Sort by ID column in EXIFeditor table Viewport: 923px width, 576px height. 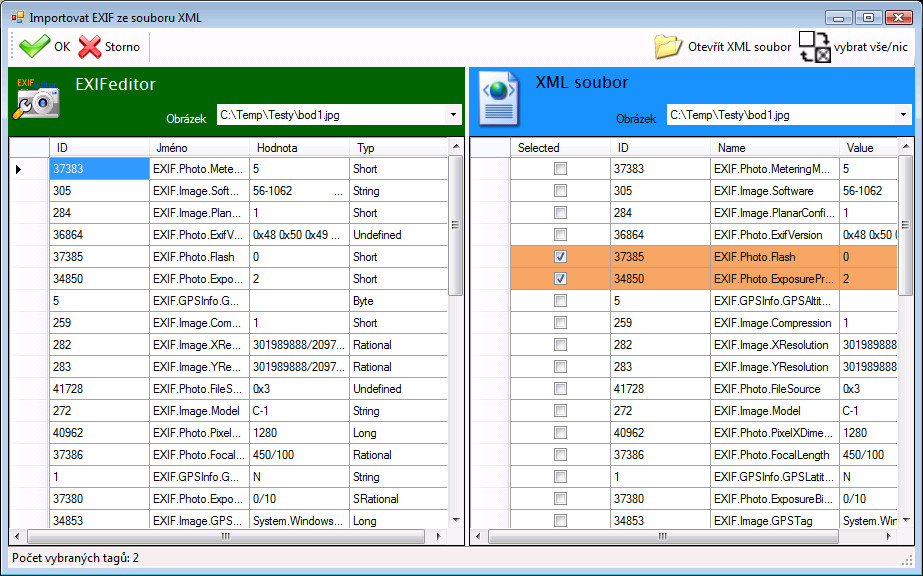coord(99,148)
